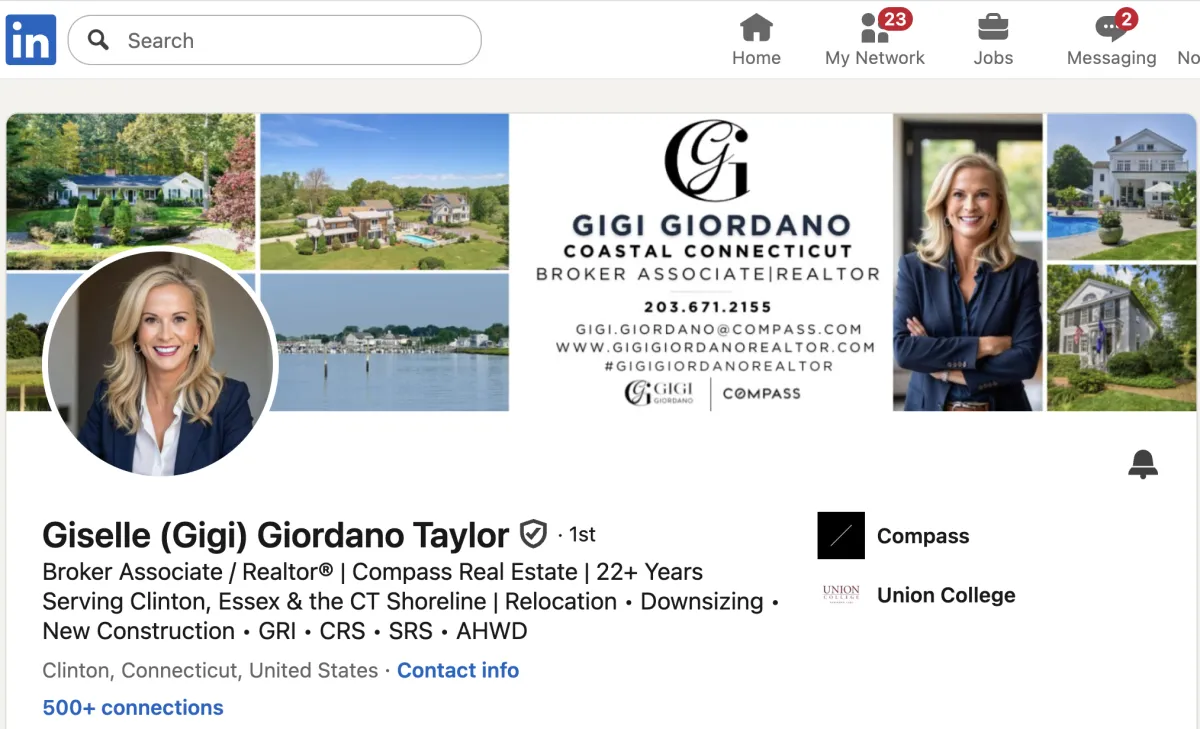This screenshot has height=729, width=1200.
Task: Click the name Giselle (Gigi) Giordano Taylor
Action: click(276, 535)
